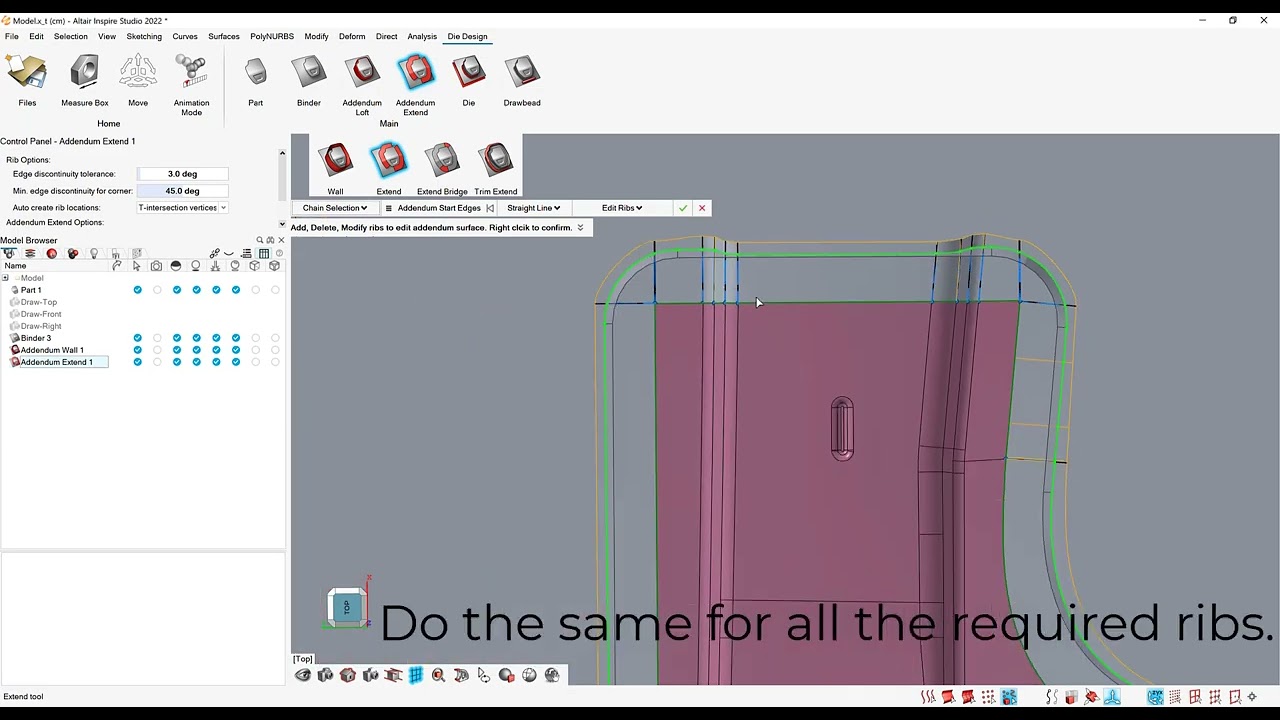Screen dimensions: 1280x720
Task: Toggle the column view icon in Model Browser
Action: [x=264, y=253]
